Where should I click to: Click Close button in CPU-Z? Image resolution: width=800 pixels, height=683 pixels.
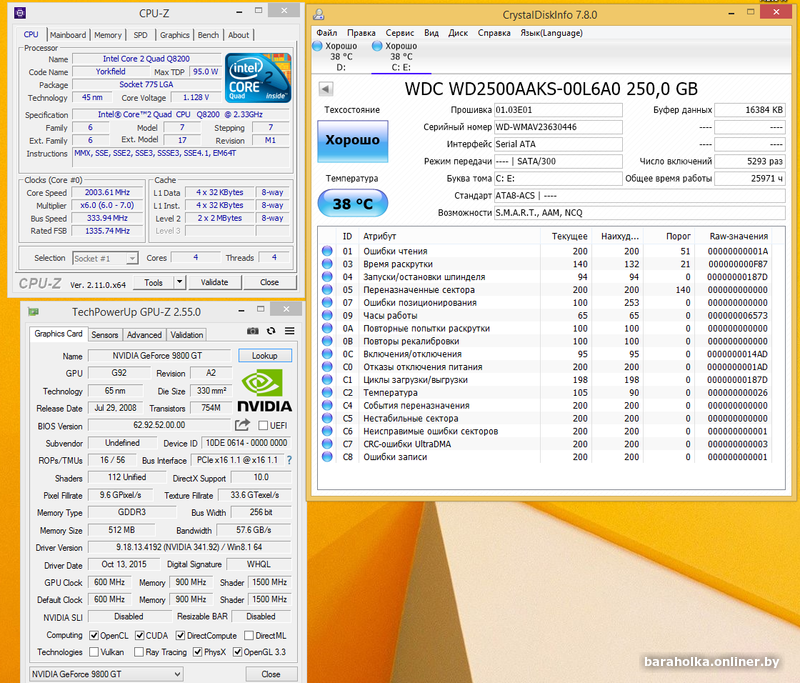269,282
